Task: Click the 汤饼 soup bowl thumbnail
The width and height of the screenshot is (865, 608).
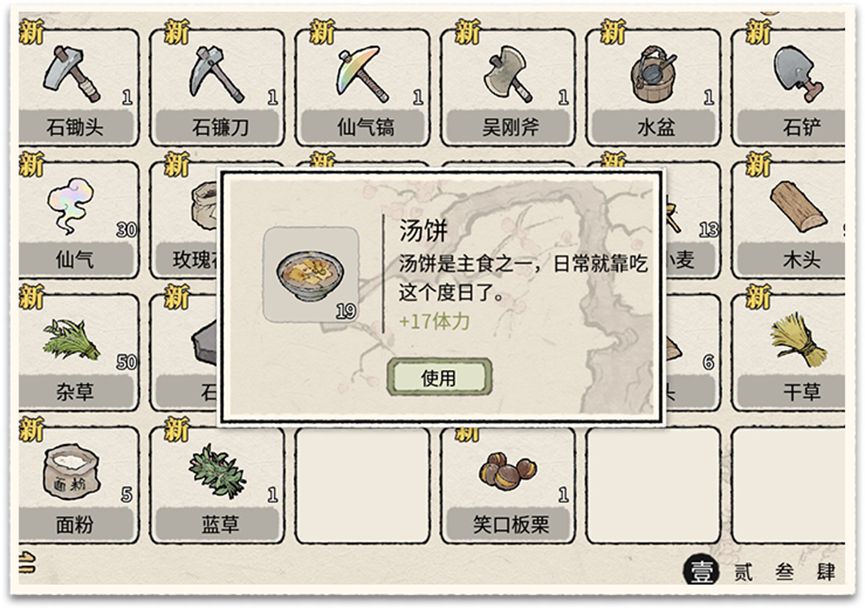Action: [311, 274]
